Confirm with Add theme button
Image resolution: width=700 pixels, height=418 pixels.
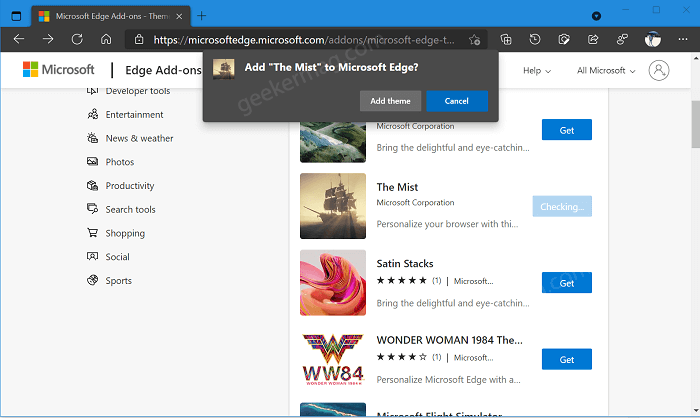click(x=390, y=101)
